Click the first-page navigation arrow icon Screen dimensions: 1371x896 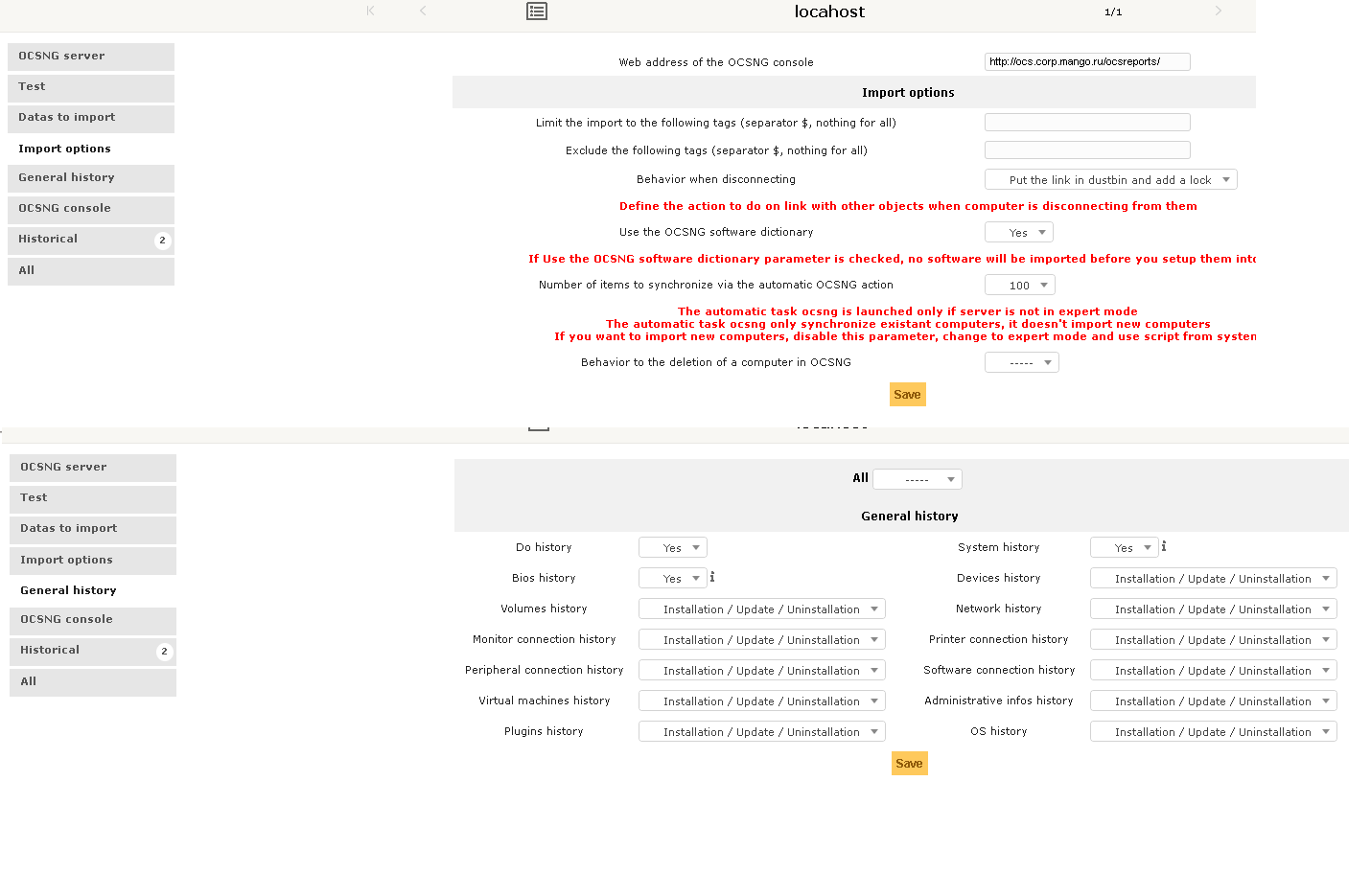pos(370,11)
